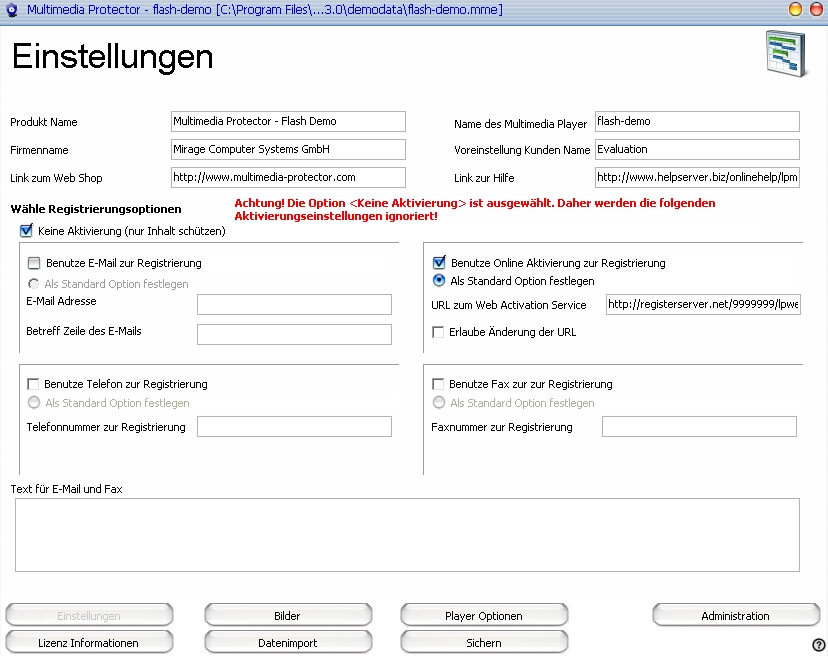Viewport: 828px width, 656px height.
Task: Open the Einstellungen page button
Action: tap(89, 615)
